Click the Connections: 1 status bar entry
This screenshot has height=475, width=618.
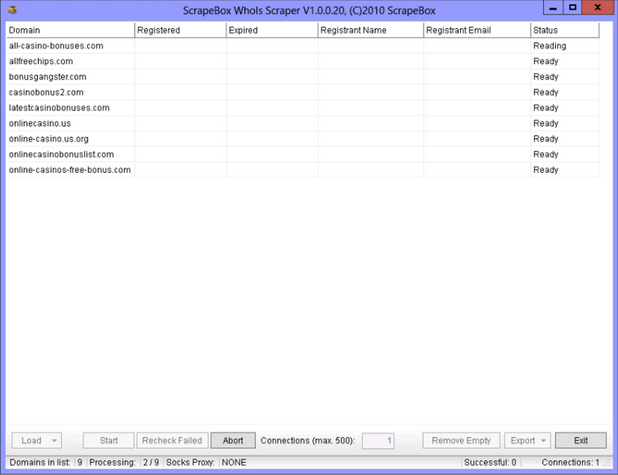(570, 462)
